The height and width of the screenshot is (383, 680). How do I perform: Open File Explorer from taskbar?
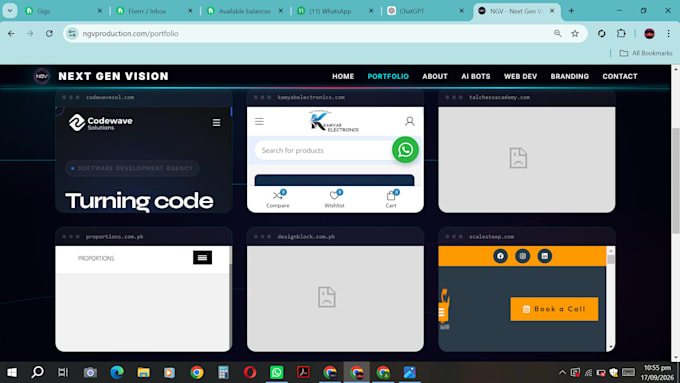[x=144, y=372]
